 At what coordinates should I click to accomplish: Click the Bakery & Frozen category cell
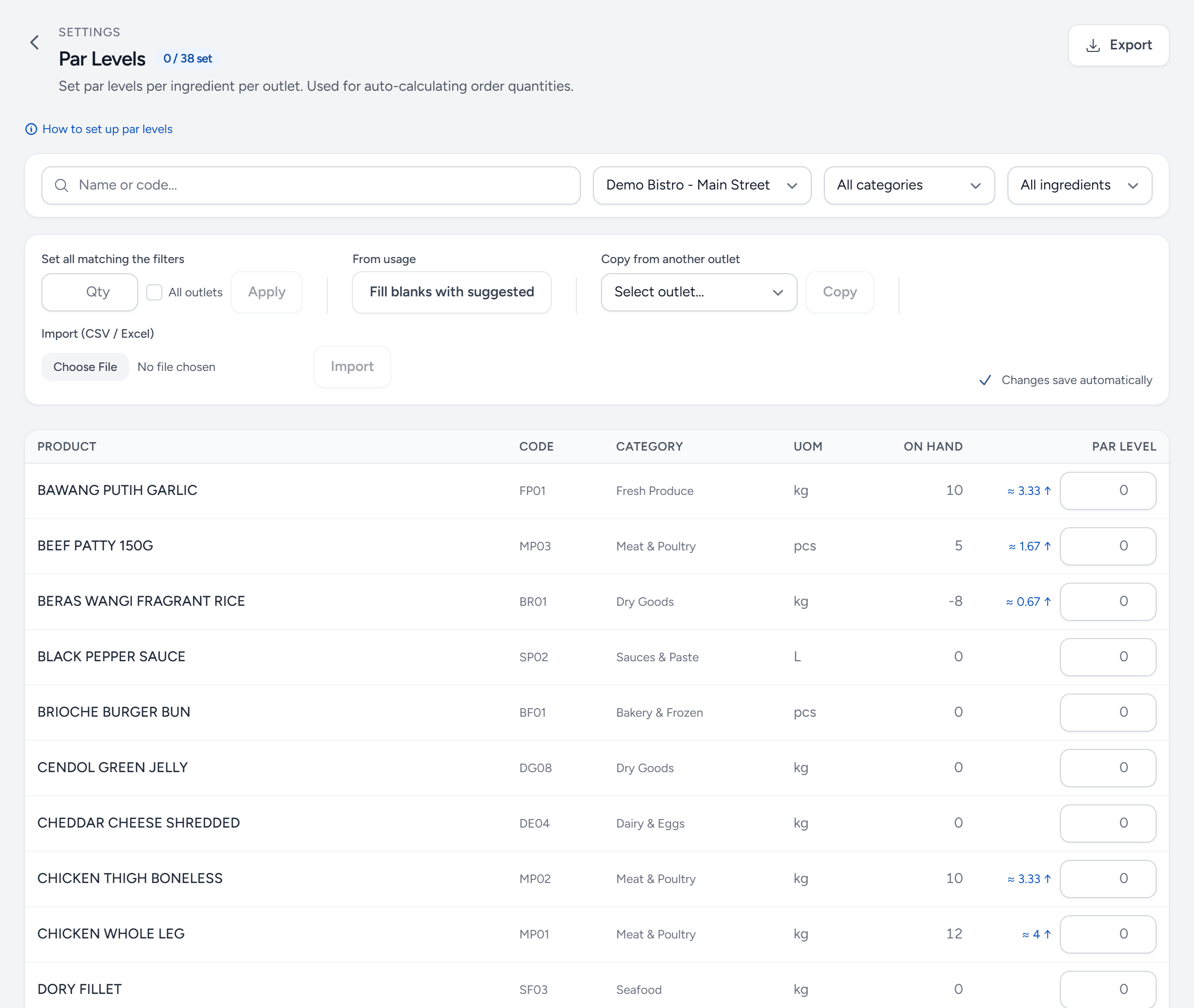660,713
